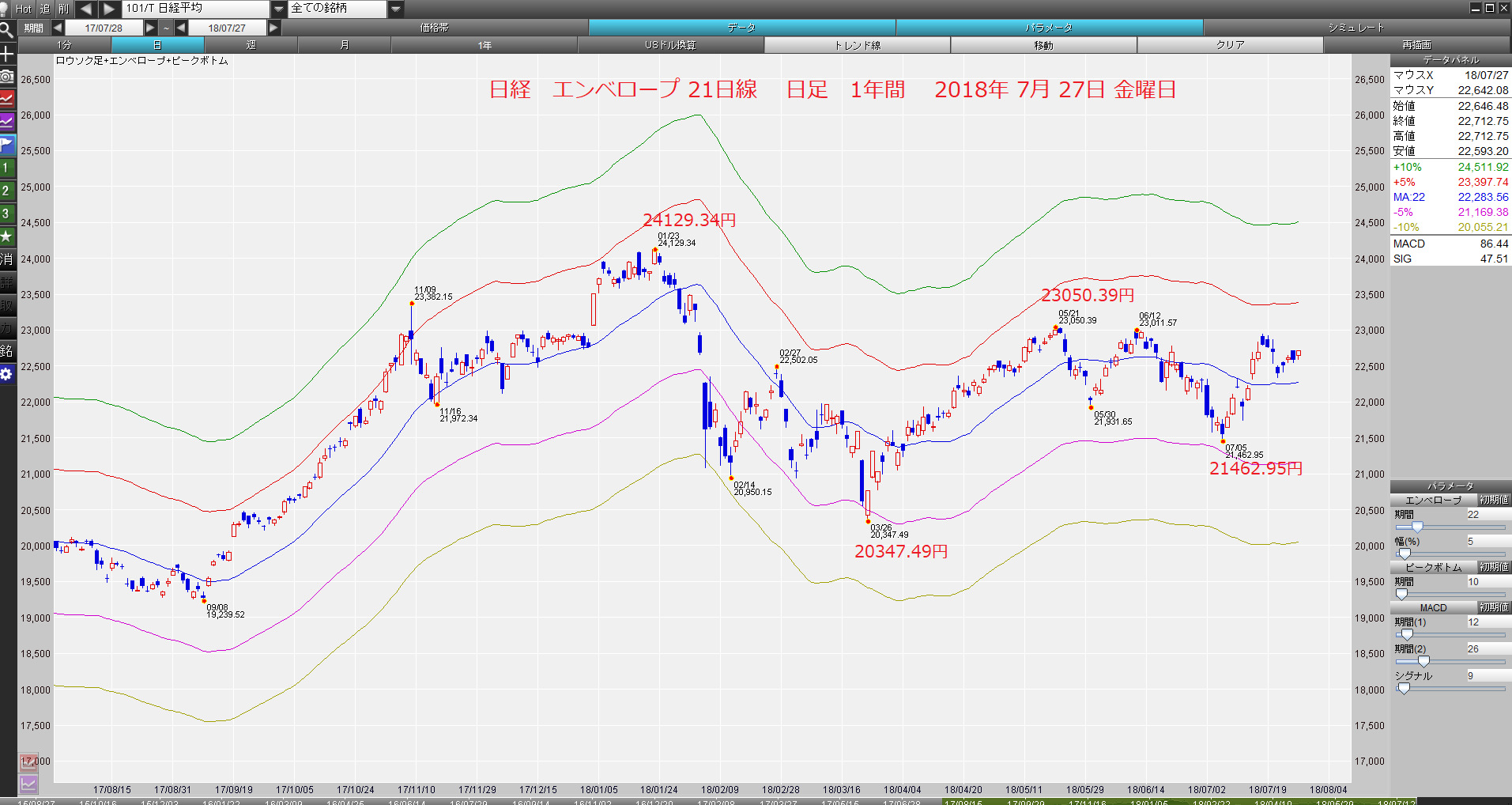Open the 101/T 日経平均 symbol dropdown
The width and height of the screenshot is (1512, 805).
278,9
